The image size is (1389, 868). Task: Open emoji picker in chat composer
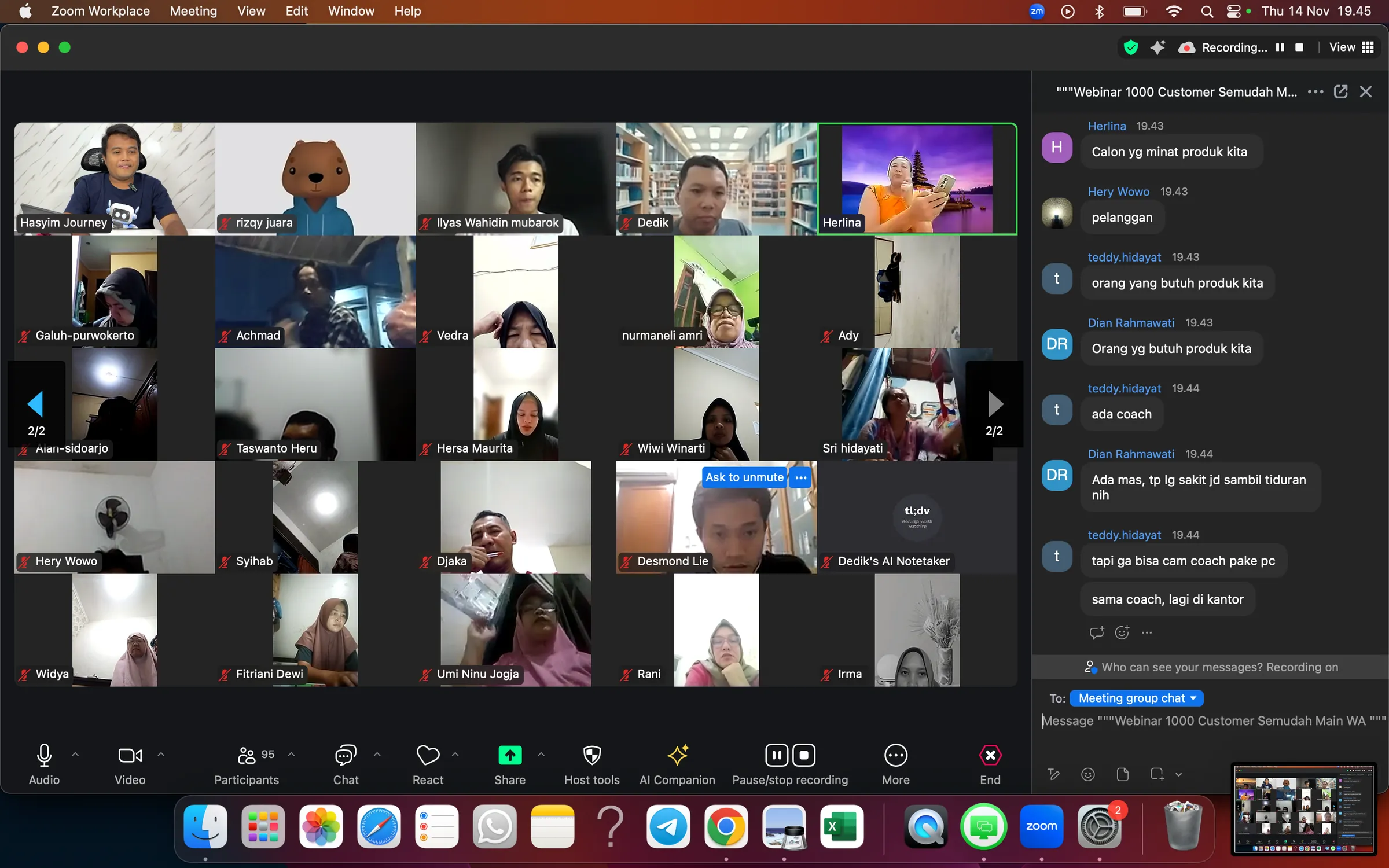(1087, 774)
